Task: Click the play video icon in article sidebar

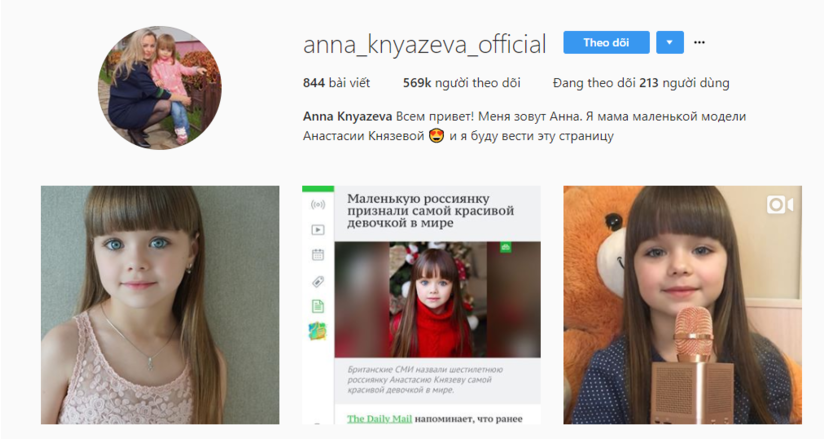Action: coord(318,230)
